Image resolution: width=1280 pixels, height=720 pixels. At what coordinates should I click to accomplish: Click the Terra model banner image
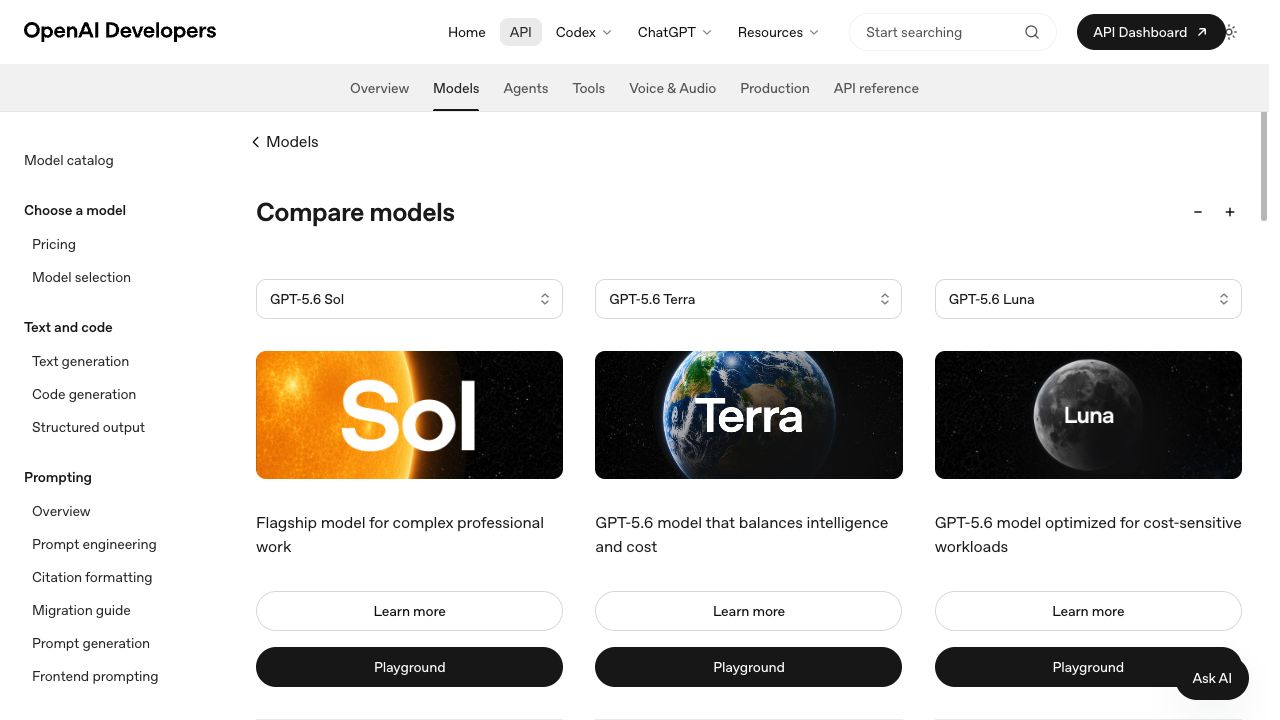748,415
